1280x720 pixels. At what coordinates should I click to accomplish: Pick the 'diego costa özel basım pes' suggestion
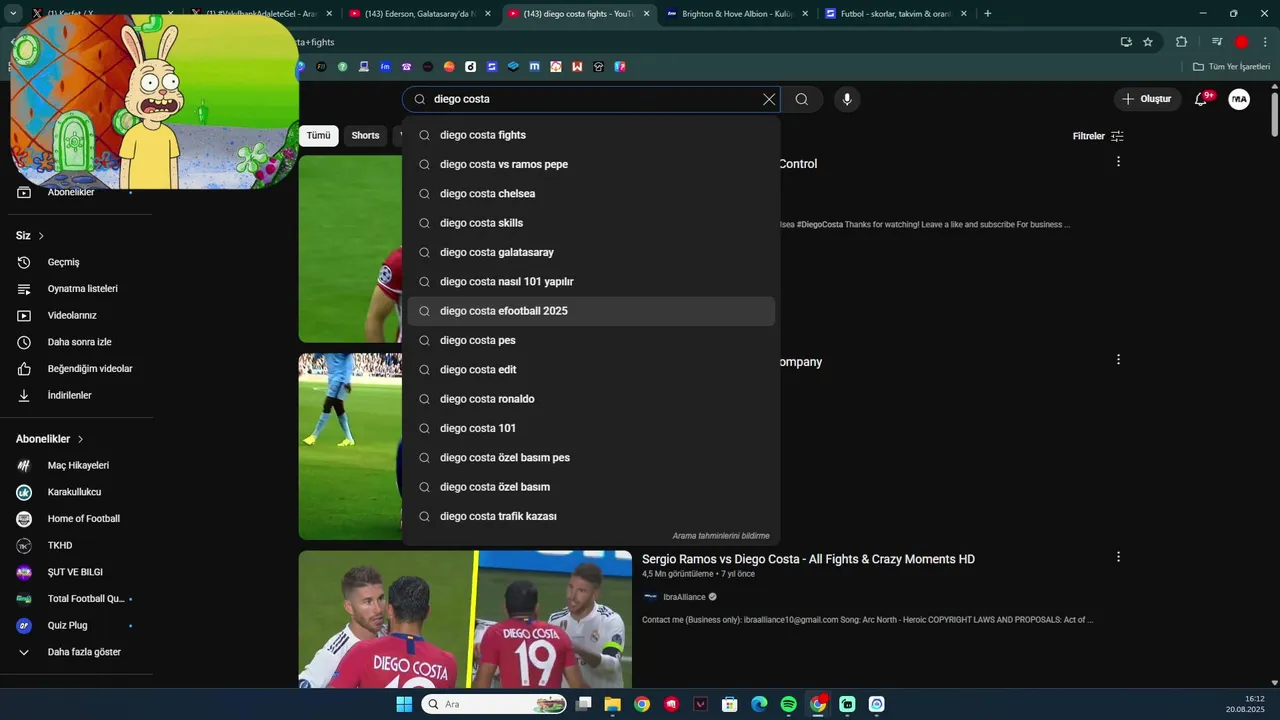[x=591, y=458]
